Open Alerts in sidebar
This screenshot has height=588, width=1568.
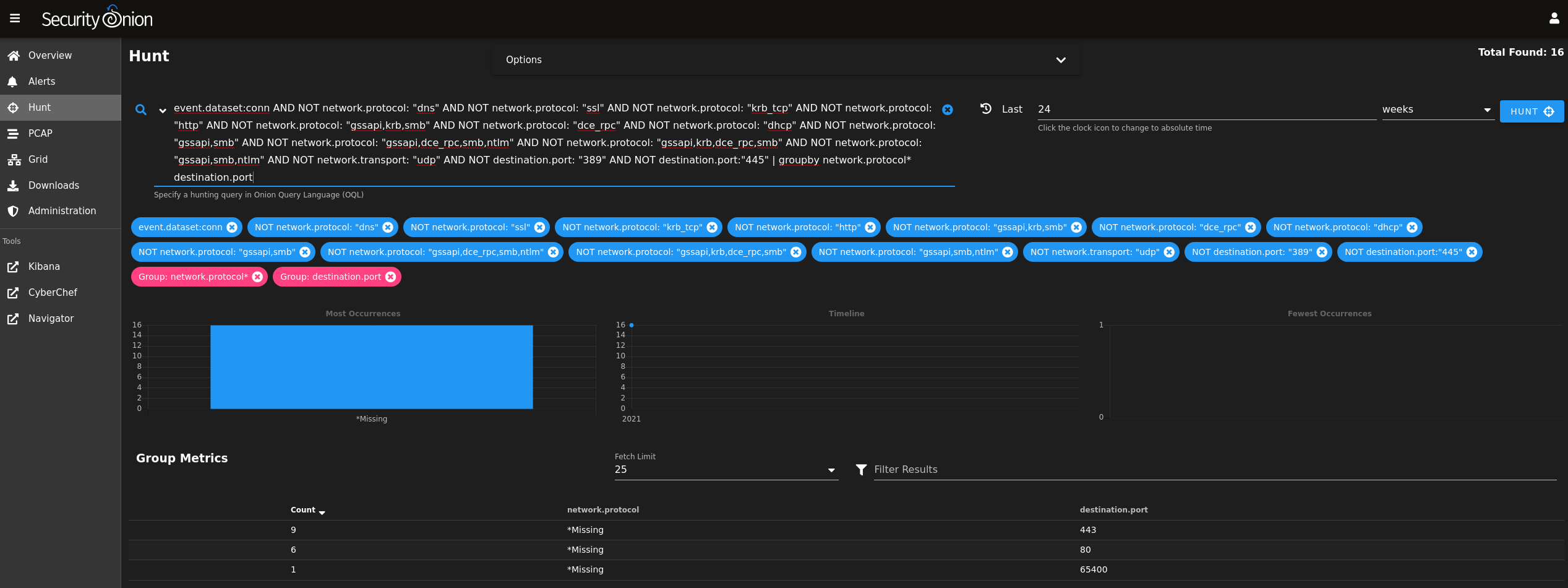(60, 81)
